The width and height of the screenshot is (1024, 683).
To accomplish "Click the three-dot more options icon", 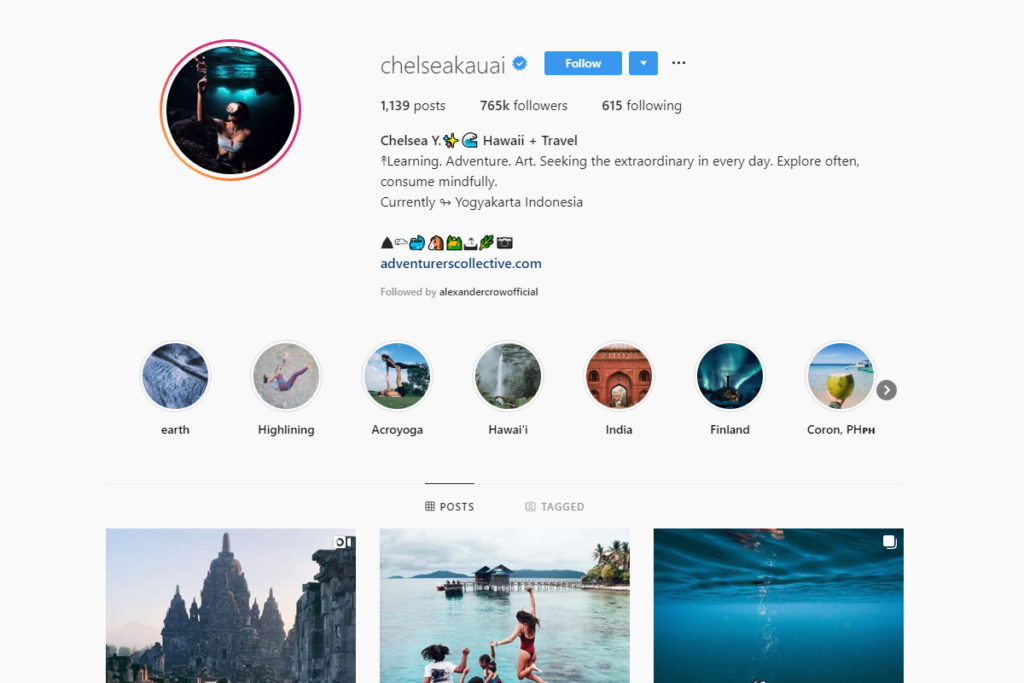I will [679, 63].
